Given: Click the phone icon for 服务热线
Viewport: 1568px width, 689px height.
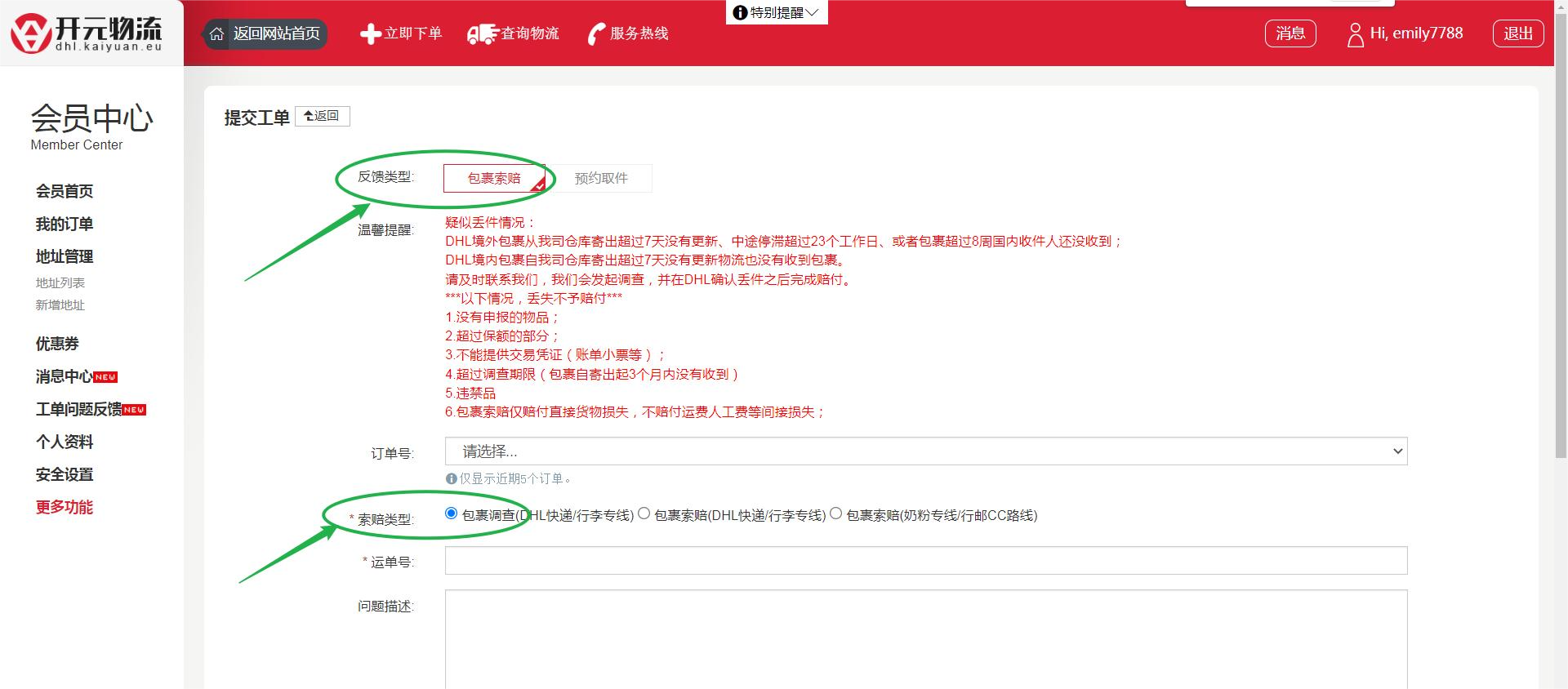Looking at the screenshot, I should (x=597, y=33).
